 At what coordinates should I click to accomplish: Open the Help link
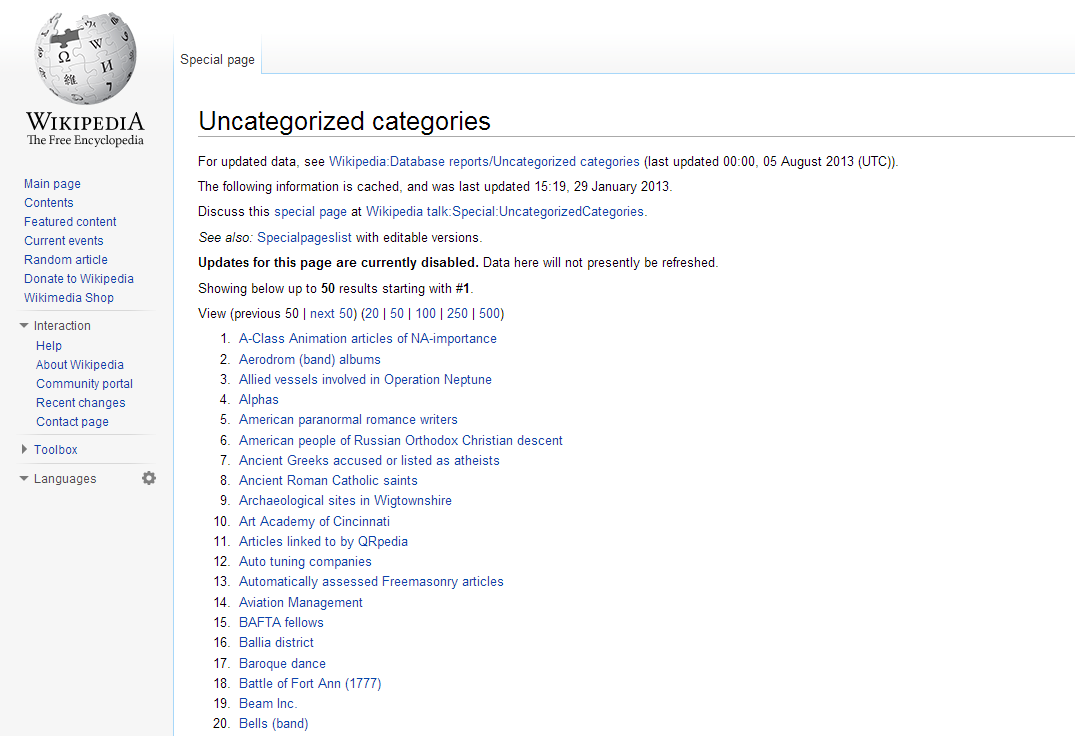(49, 345)
